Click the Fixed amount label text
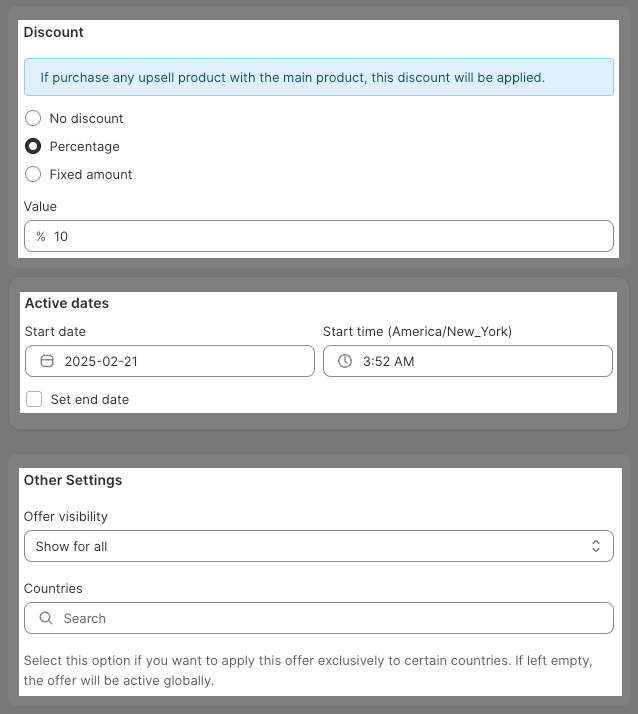638x714 pixels. point(91,174)
